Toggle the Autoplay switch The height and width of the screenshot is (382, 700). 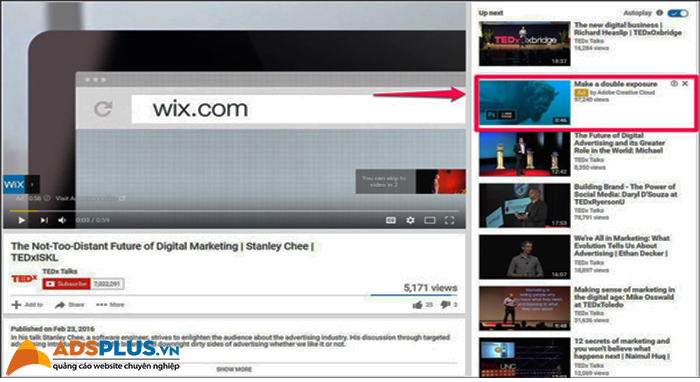click(x=678, y=13)
